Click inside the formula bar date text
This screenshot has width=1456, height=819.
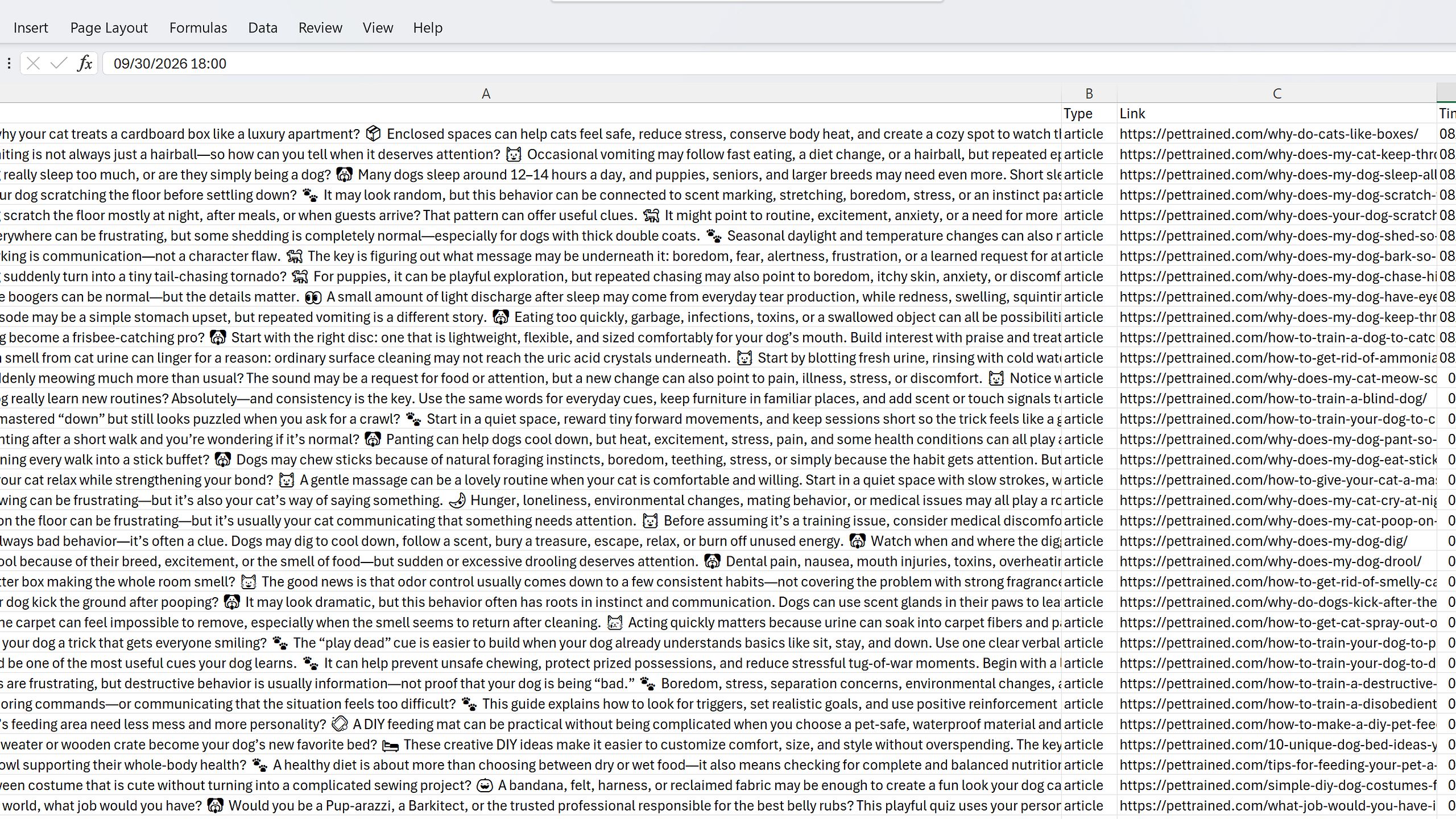coord(169,64)
